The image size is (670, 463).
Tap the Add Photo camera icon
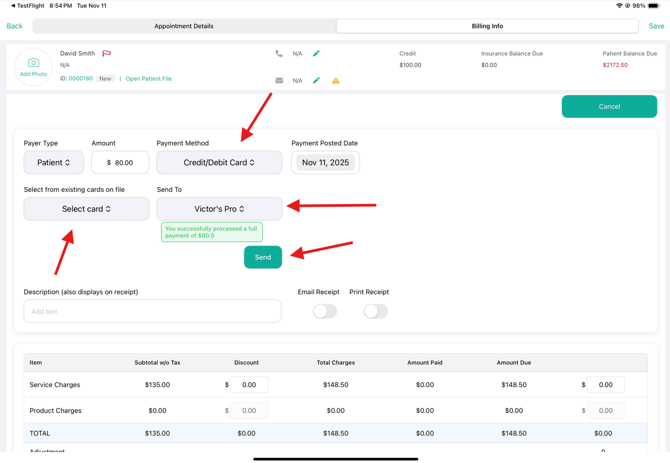click(x=33, y=65)
